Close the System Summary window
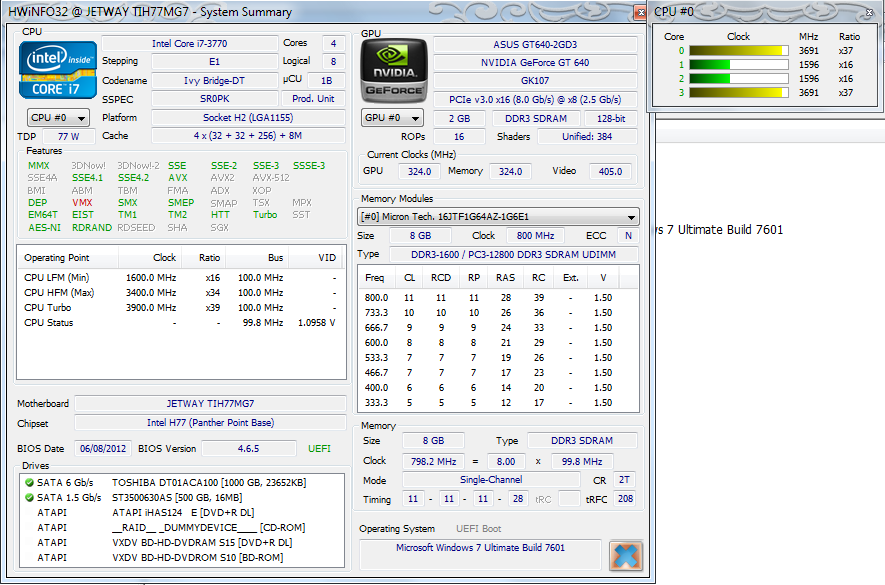Viewport: 885px width, 585px height. tap(641, 12)
